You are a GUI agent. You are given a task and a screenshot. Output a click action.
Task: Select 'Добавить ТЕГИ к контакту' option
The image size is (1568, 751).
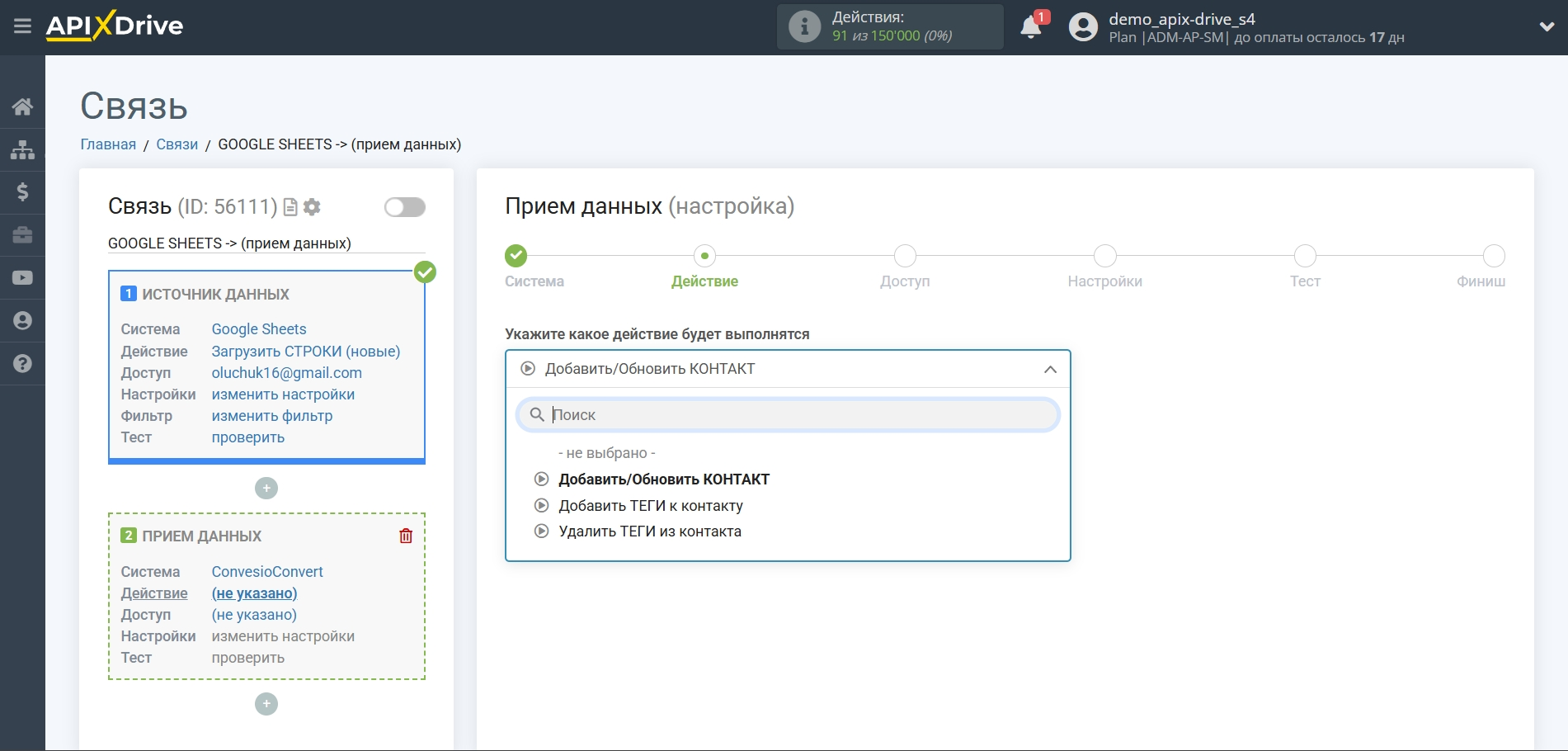[x=650, y=506]
